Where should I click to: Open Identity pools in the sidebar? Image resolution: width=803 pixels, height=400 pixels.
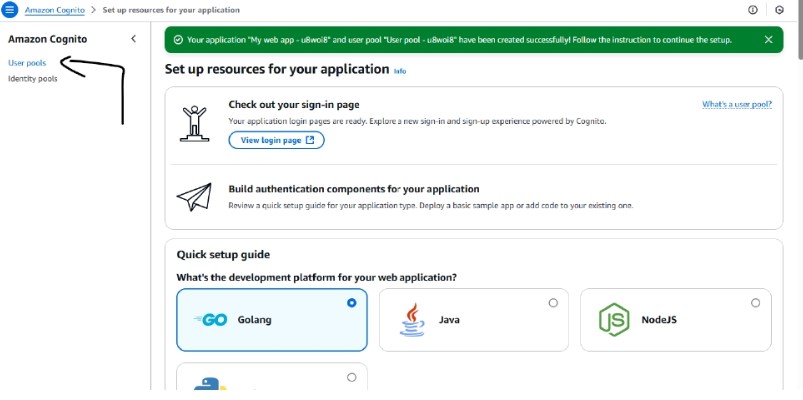(x=33, y=79)
